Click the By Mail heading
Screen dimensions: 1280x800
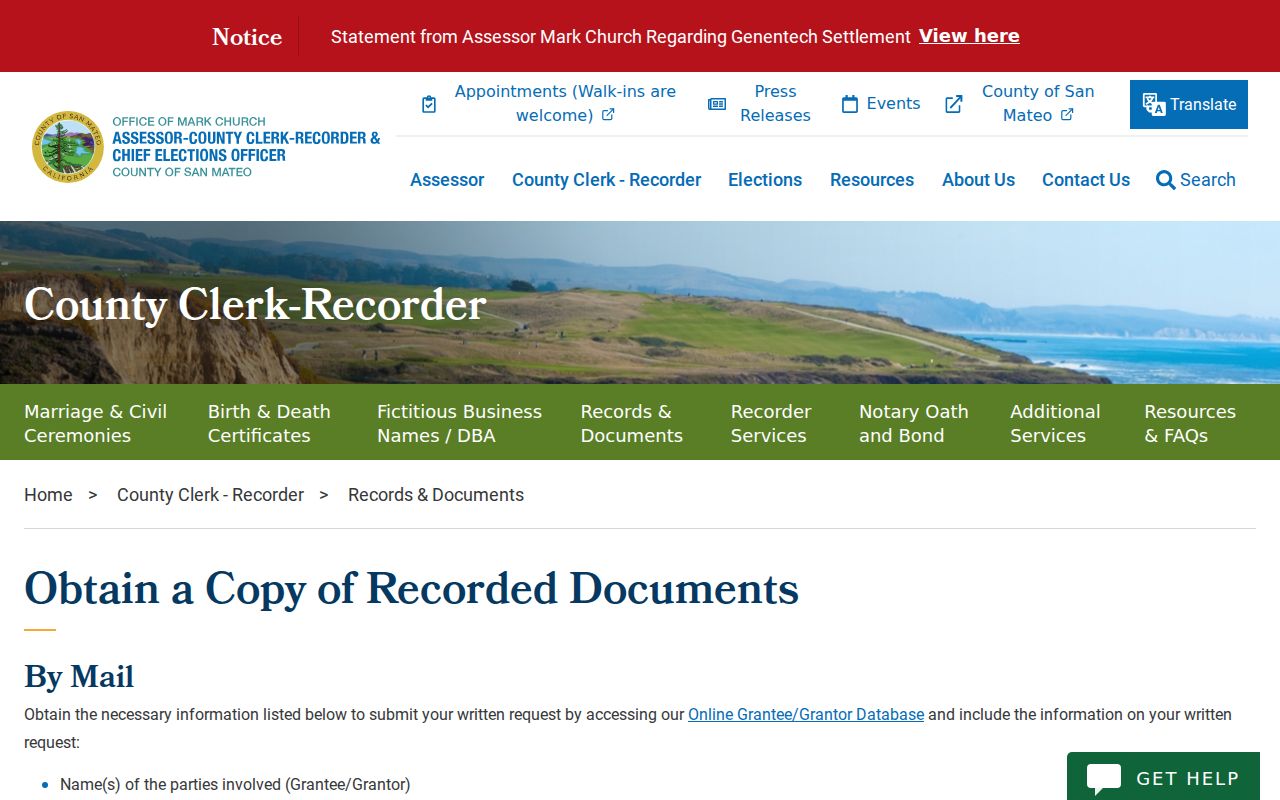pyautogui.click(x=79, y=677)
